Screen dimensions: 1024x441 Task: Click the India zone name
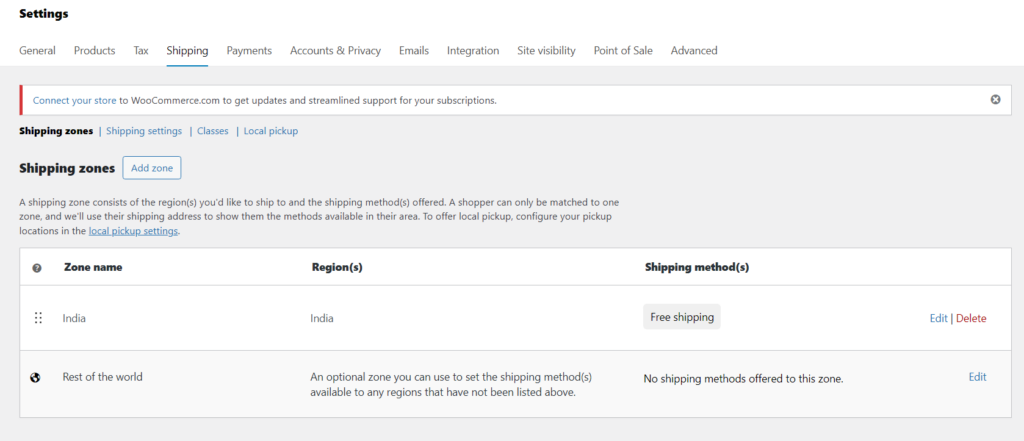pos(74,318)
